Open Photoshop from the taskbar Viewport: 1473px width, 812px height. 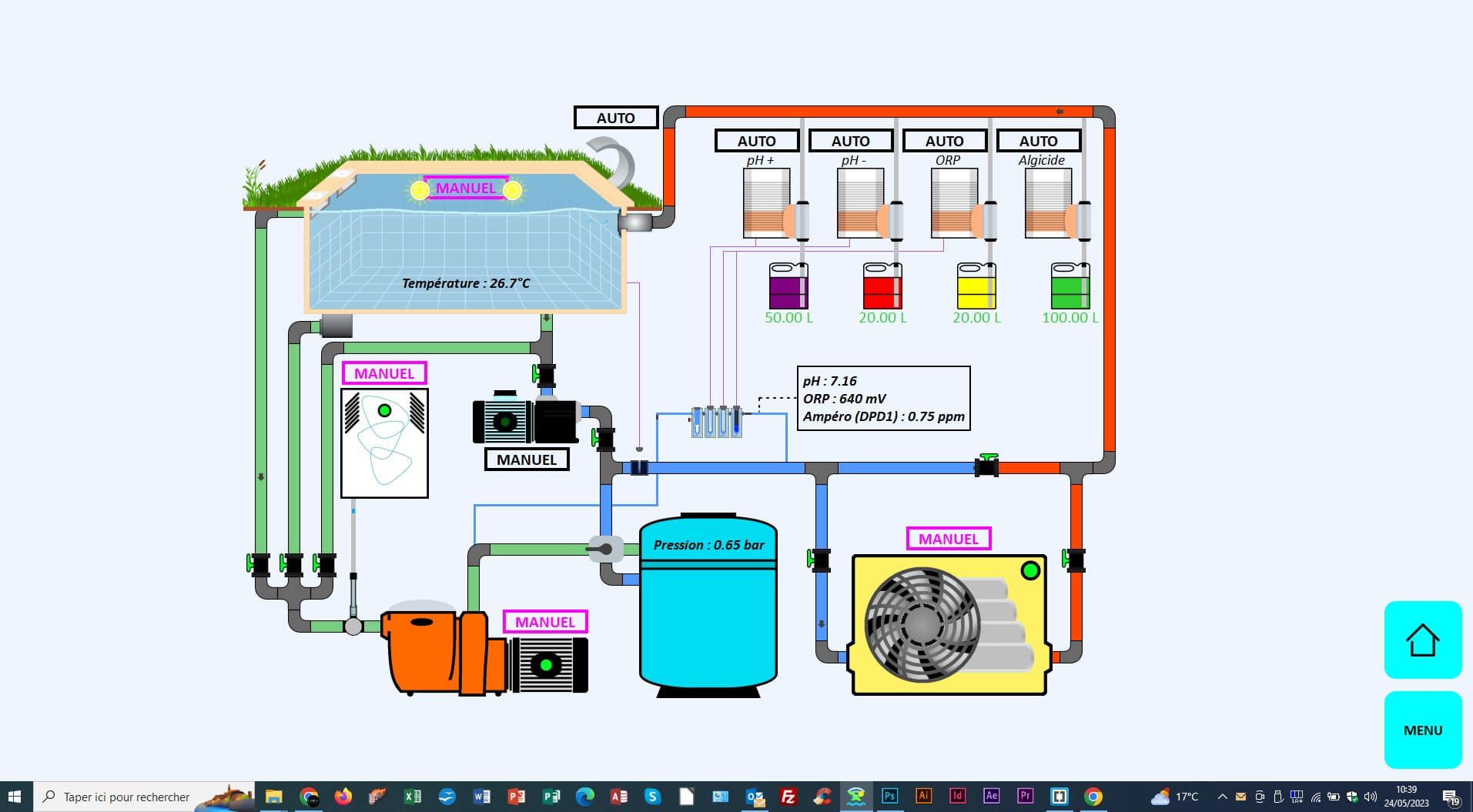click(890, 797)
